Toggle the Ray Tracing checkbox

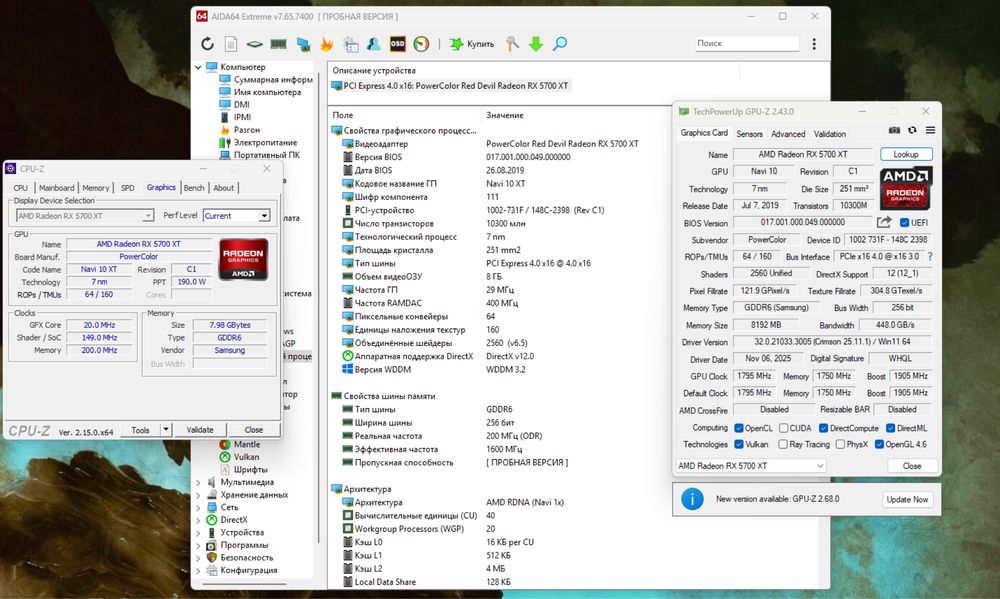pos(782,444)
